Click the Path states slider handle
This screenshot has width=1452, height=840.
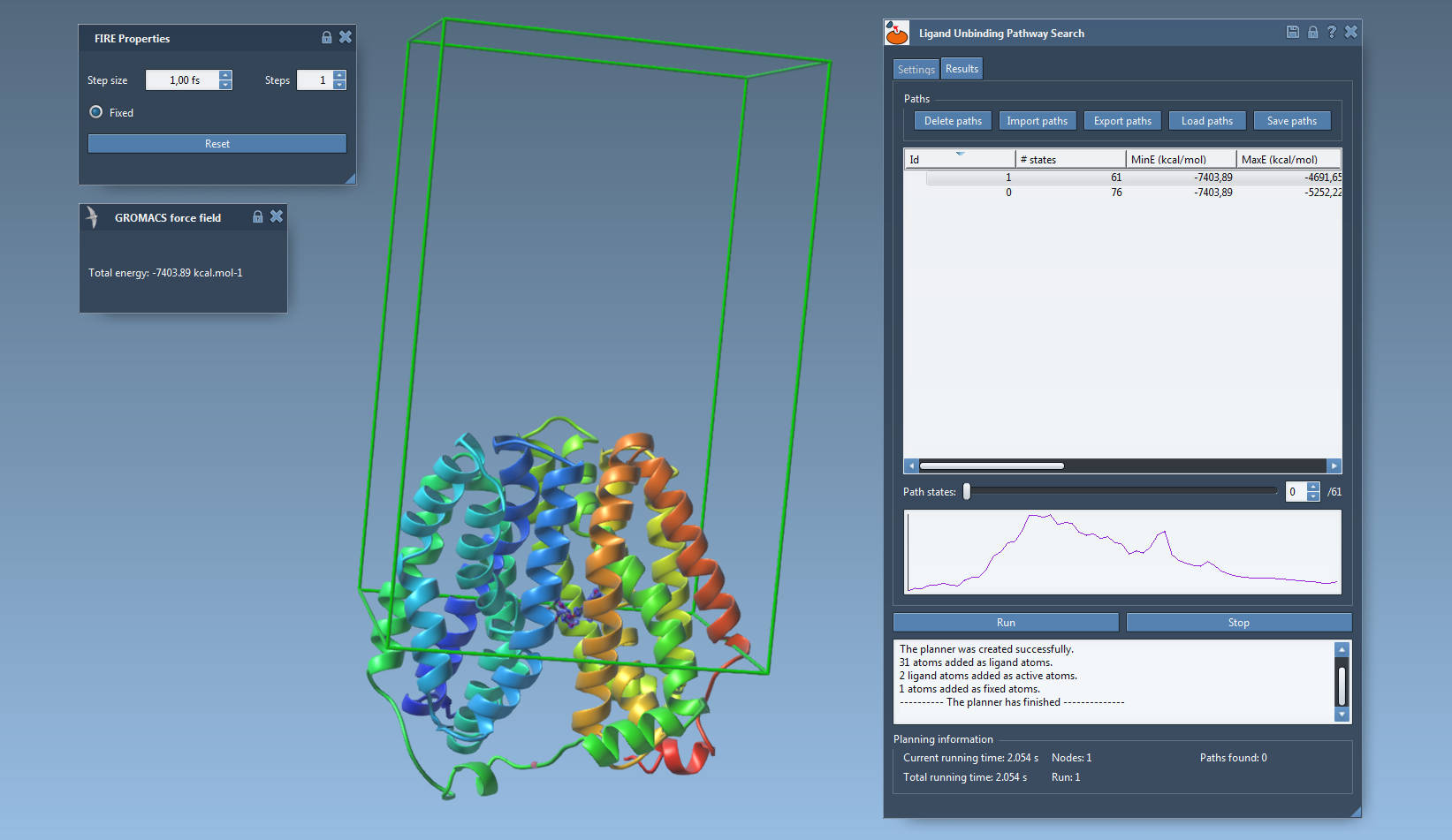[967, 492]
